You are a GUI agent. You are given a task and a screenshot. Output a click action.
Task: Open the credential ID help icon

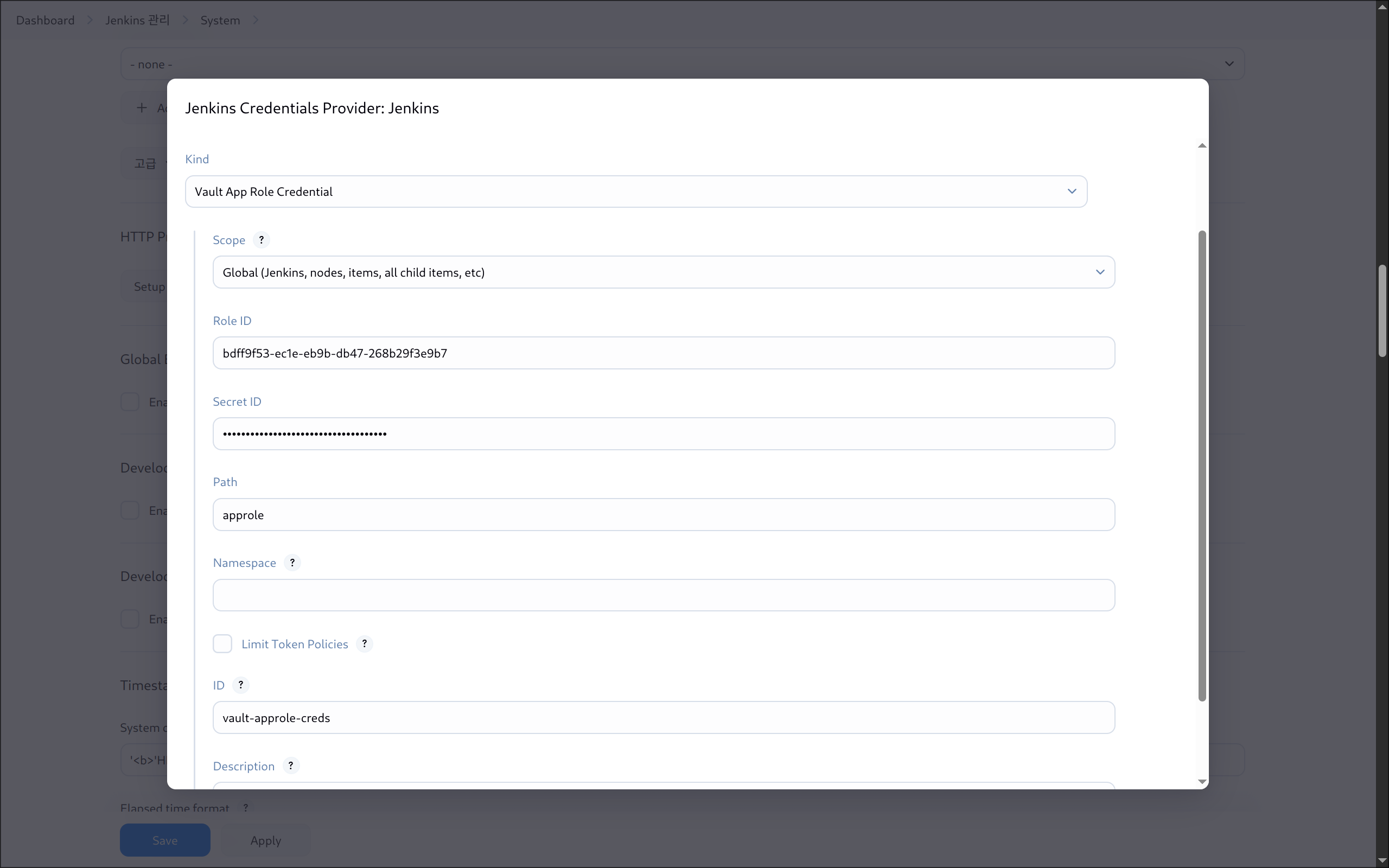(x=241, y=685)
